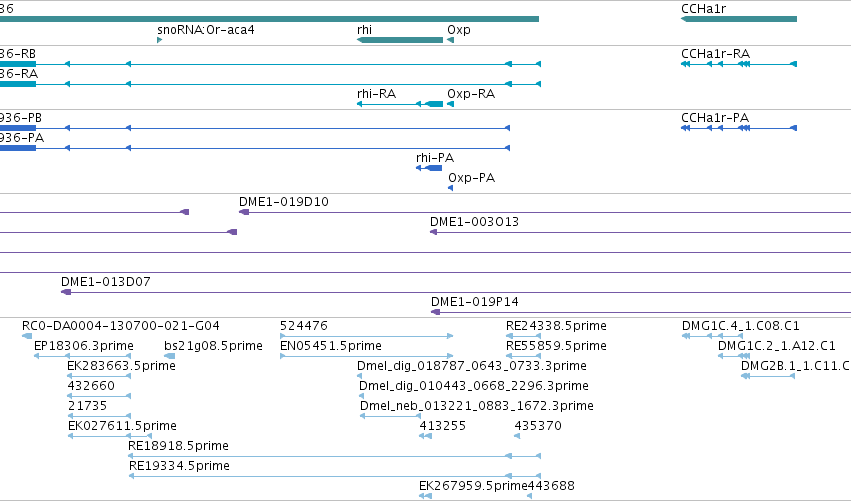Click the EK267959.5prime label
The image size is (851, 501).
pyautogui.click(x=473, y=486)
